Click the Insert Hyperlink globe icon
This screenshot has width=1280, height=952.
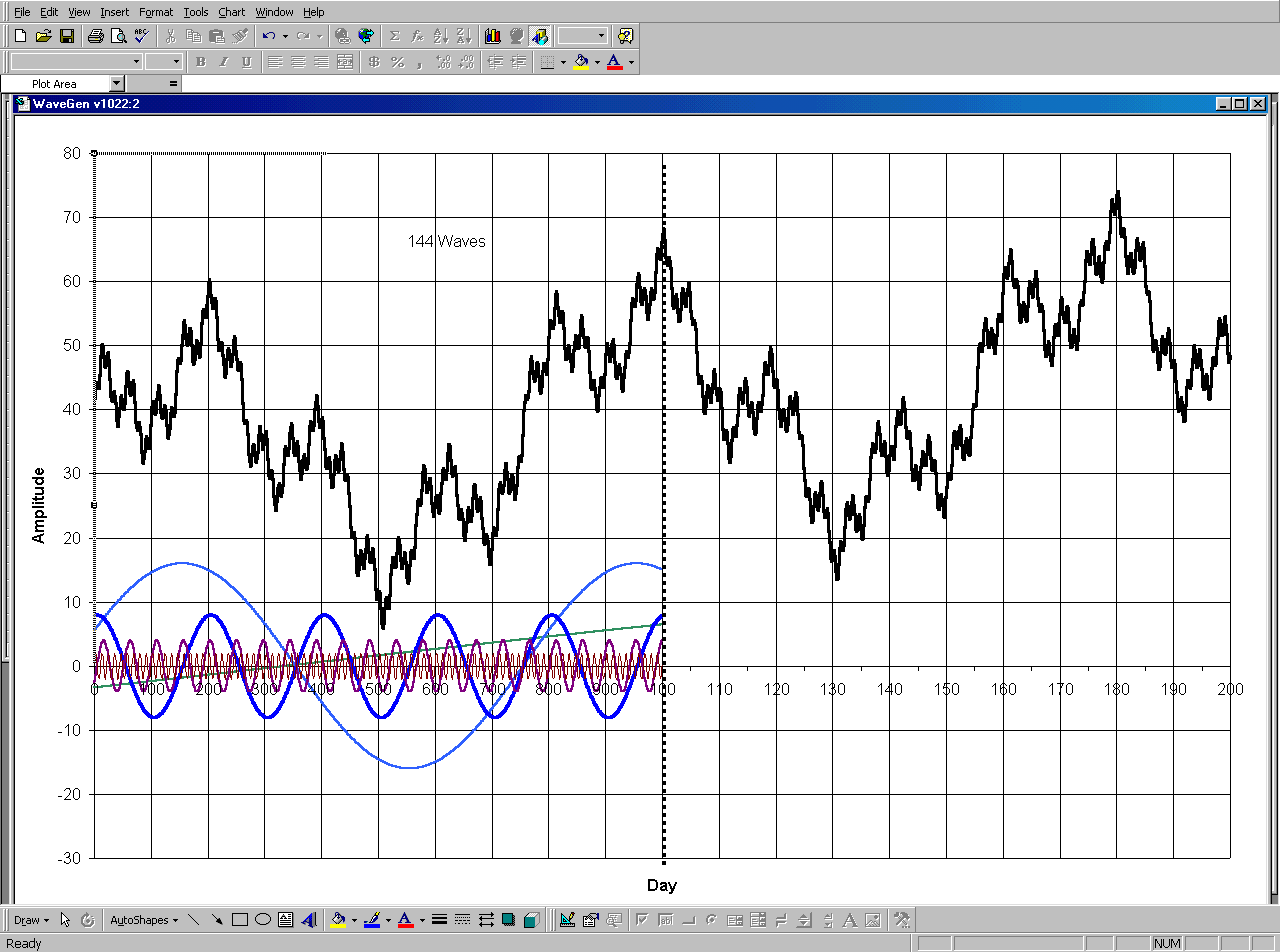point(343,36)
